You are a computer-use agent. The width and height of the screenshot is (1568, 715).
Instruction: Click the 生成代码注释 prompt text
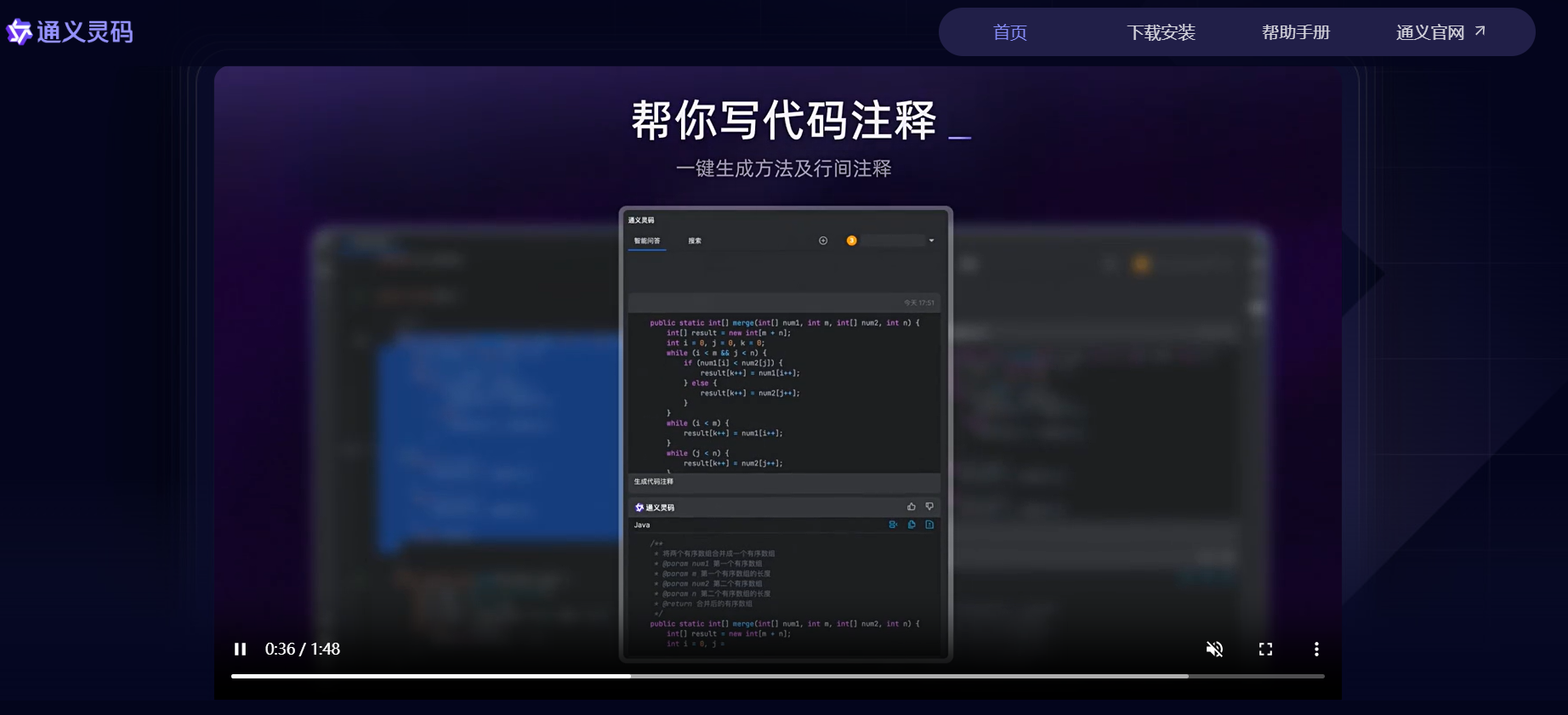(653, 482)
